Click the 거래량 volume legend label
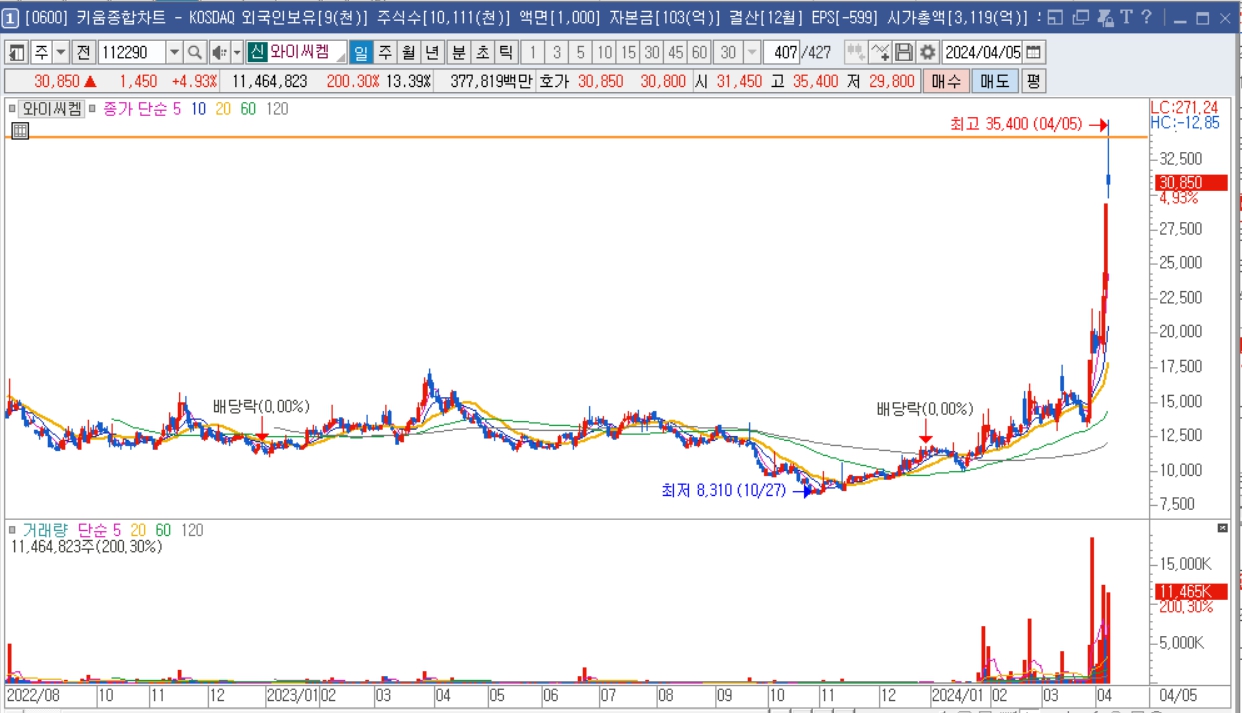Viewport: 1242px width, 713px height. tap(44, 530)
